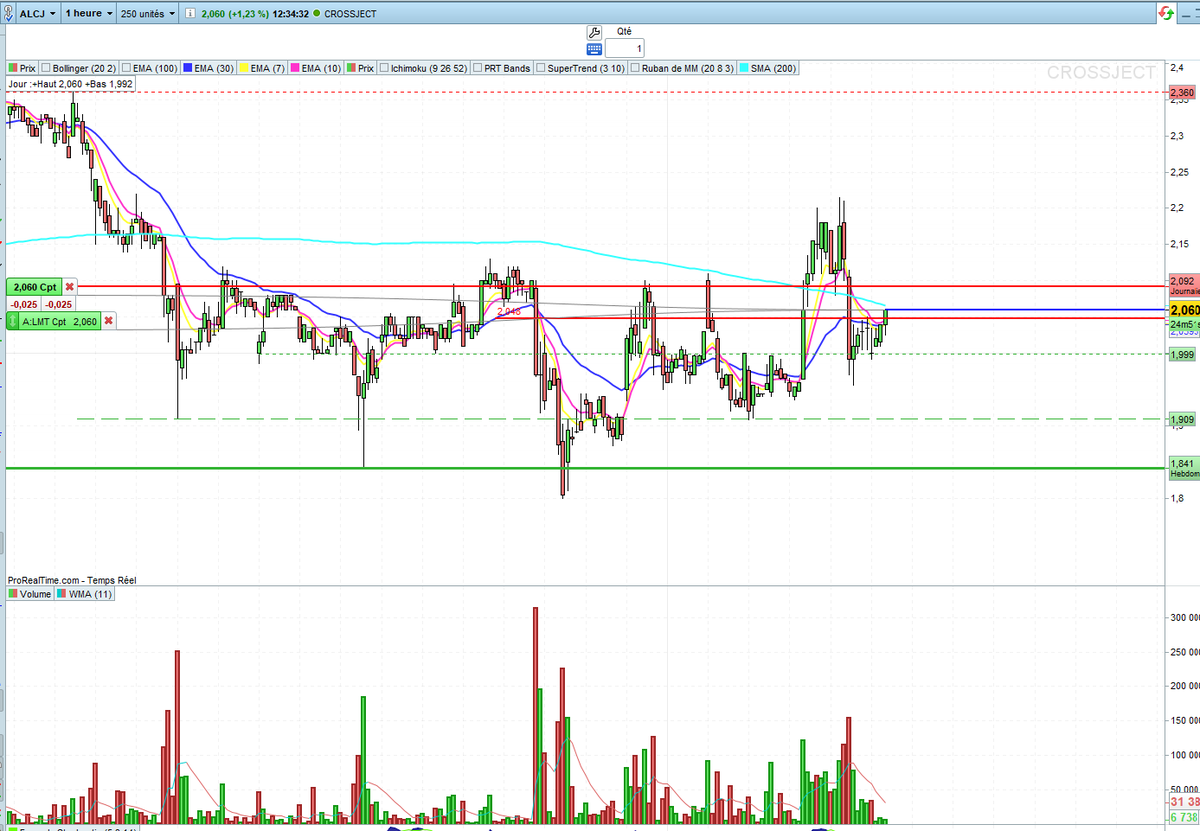Click the 2,092 Journalier price tag

pos(1182,284)
